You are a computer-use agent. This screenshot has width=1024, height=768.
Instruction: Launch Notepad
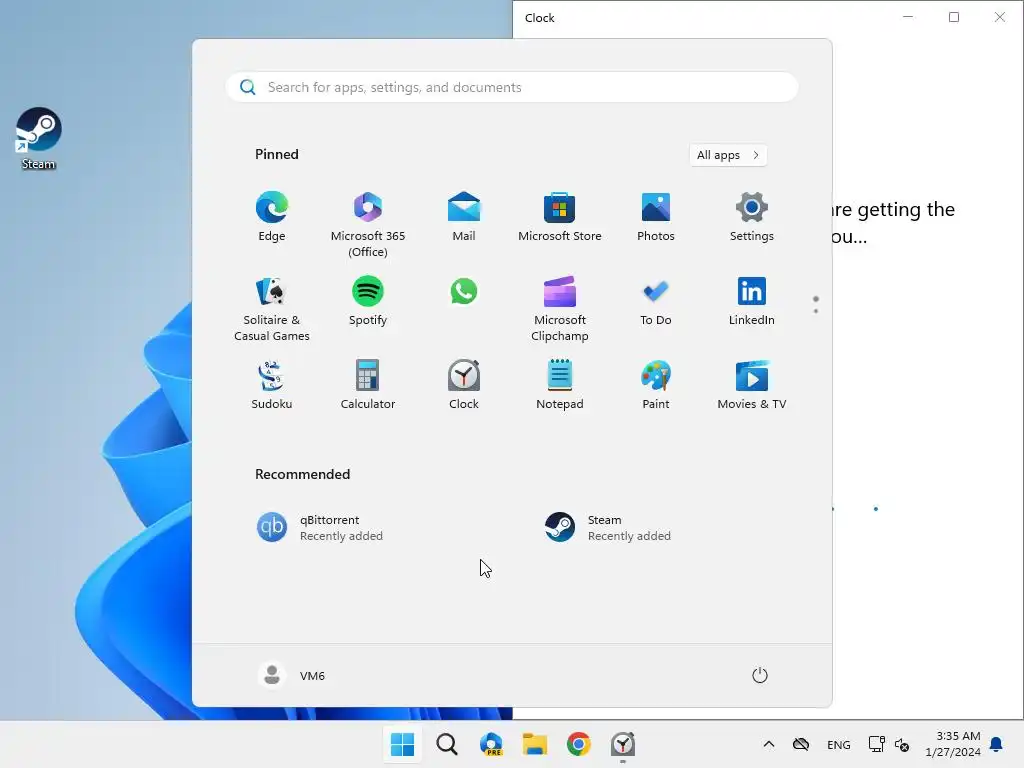point(560,385)
